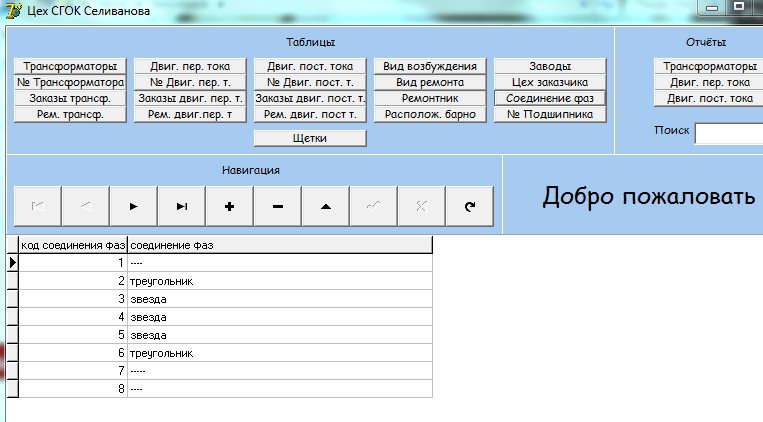This screenshot has height=422, width=763.
Task: Edit current record with up-triangle button
Action: pos(326,206)
